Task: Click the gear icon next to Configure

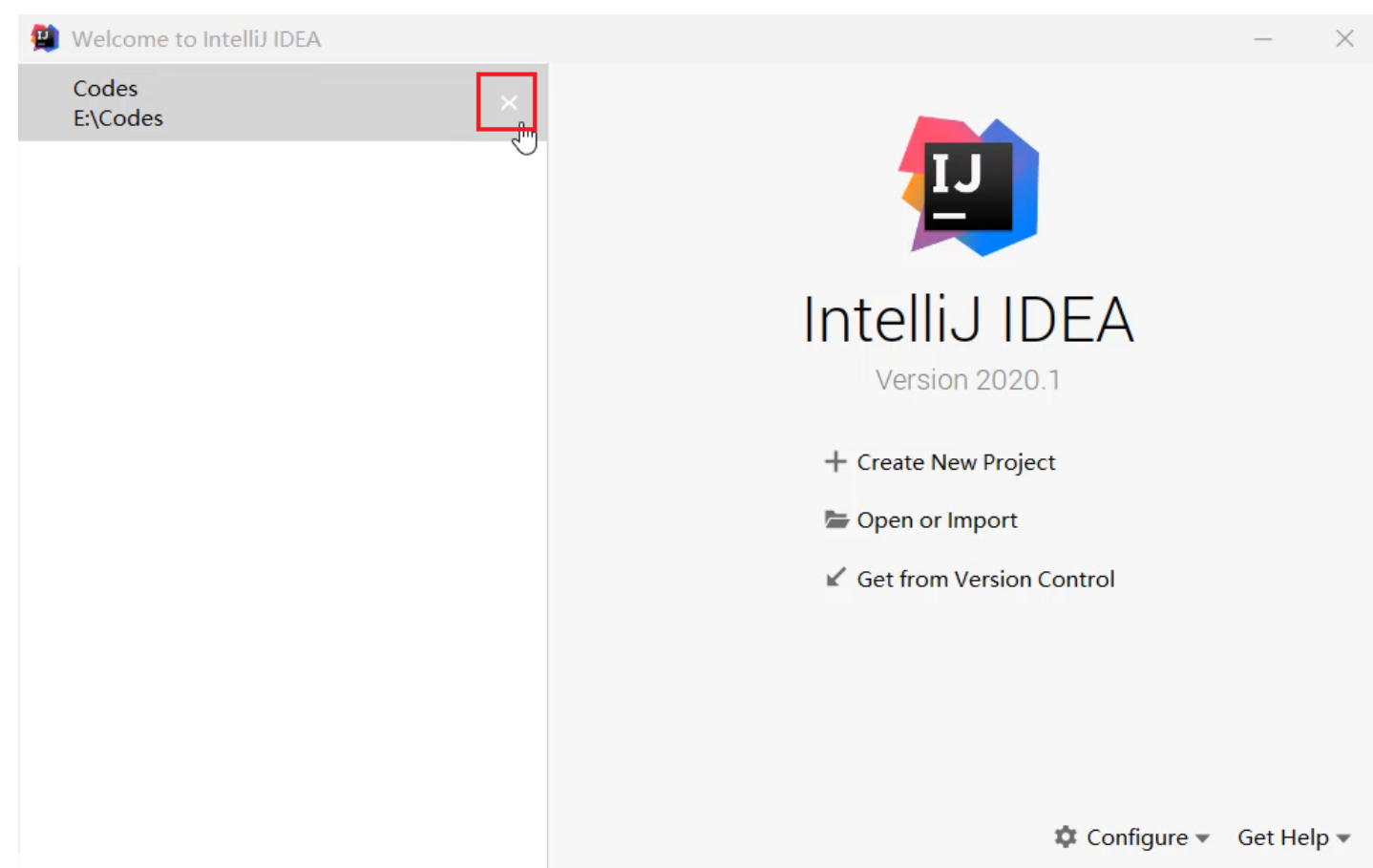Action: coord(1066,837)
